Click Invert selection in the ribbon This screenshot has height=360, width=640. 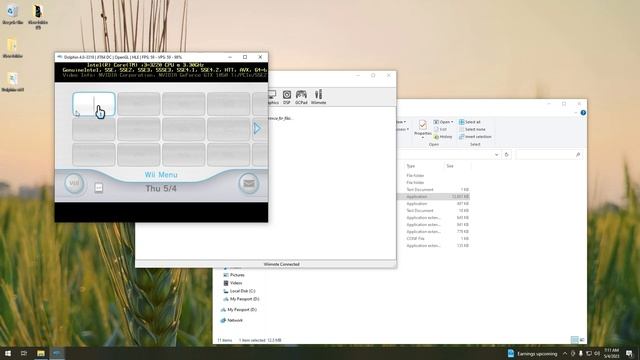pos(475,137)
